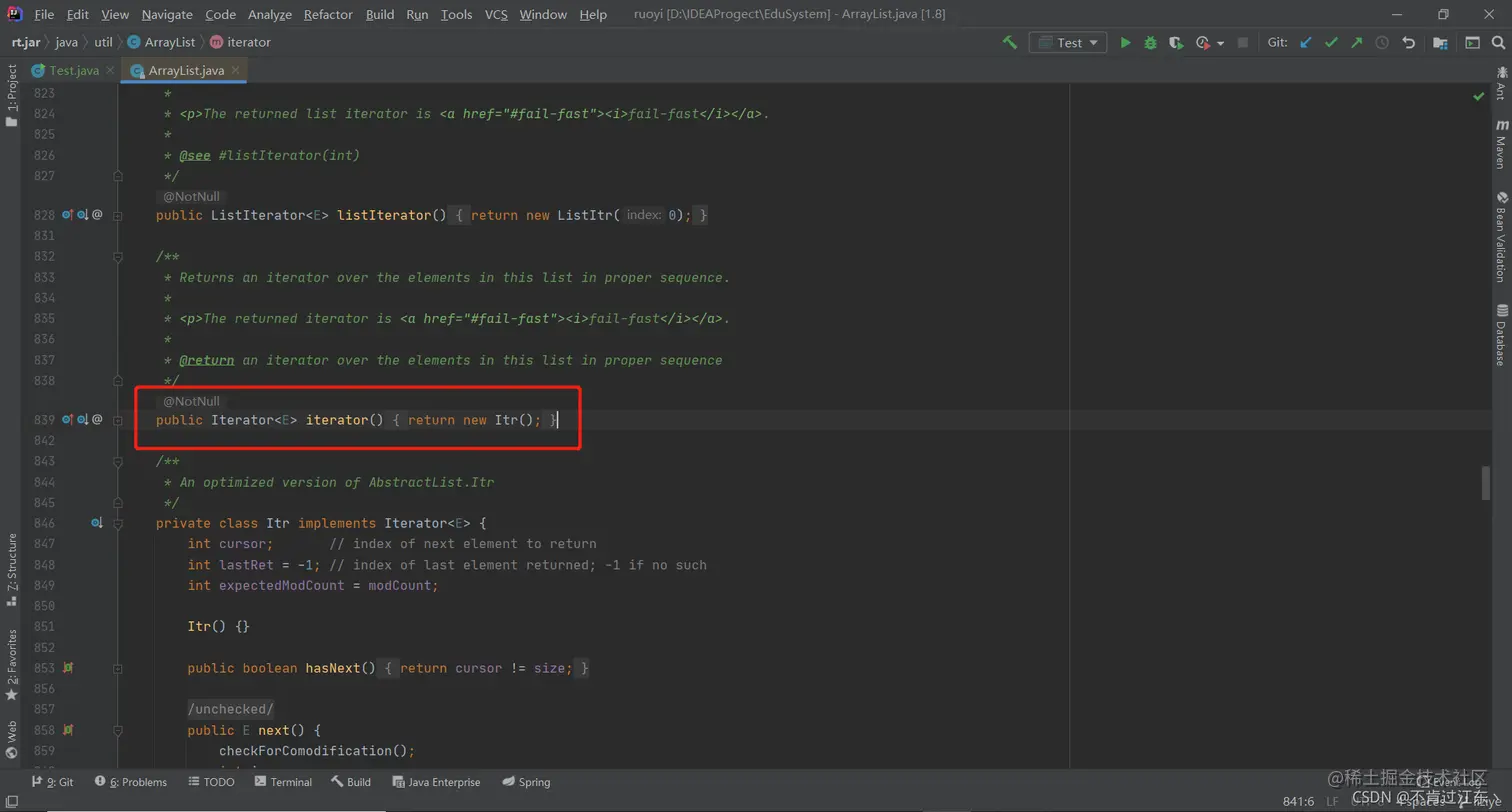Click the gutter implementation icon on line 846
Viewport: 1512px width, 812px height.
98,523
